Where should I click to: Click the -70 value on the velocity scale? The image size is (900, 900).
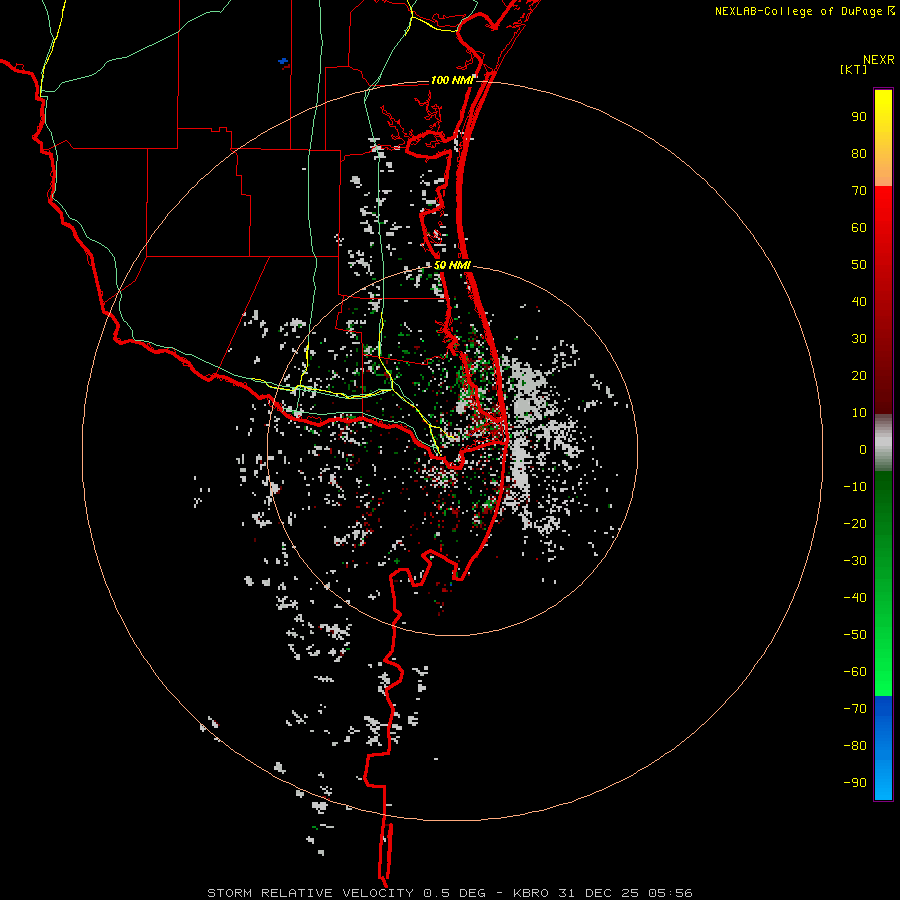[855, 709]
